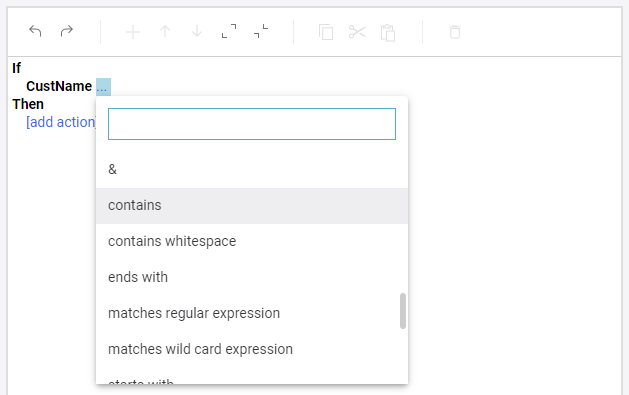Open the ellipsis operator placeholder after CustName
Screen dimensions: 629x395
click(103, 87)
